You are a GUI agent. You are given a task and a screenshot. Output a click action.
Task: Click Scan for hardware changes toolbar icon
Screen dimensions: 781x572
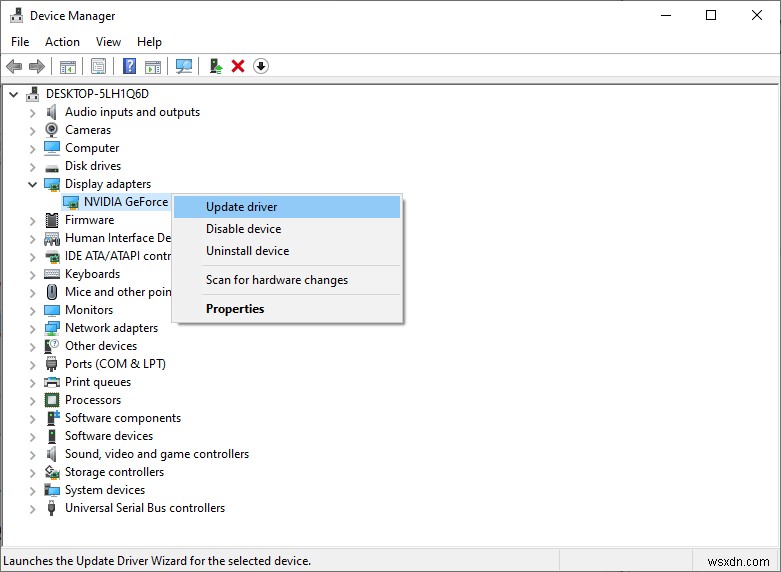click(x=184, y=66)
